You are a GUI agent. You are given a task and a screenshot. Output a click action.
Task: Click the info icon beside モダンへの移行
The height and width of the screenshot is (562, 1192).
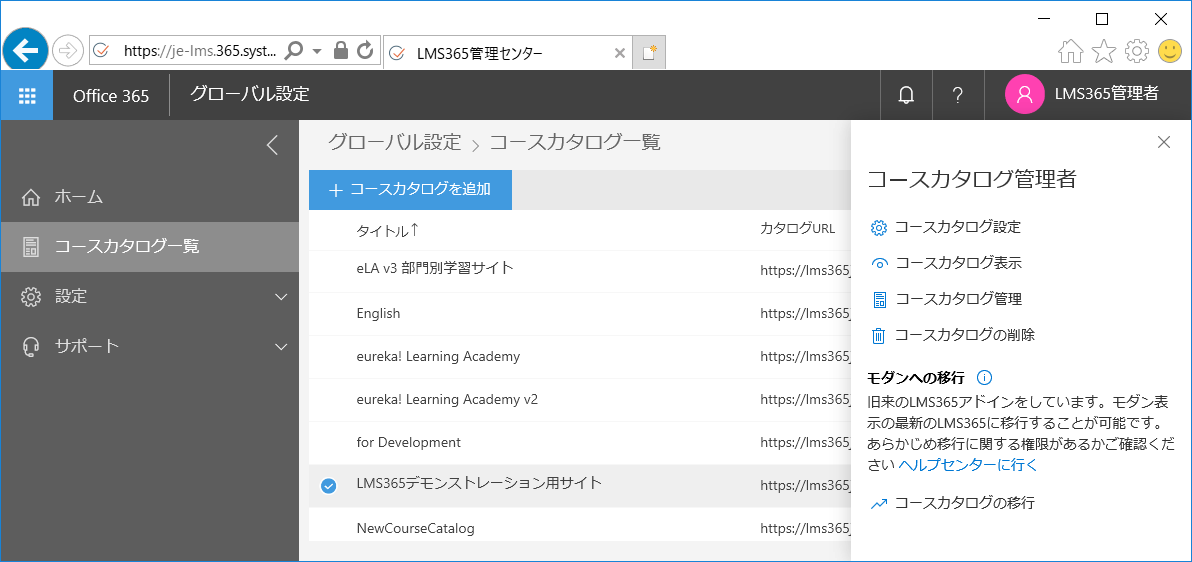point(984,377)
